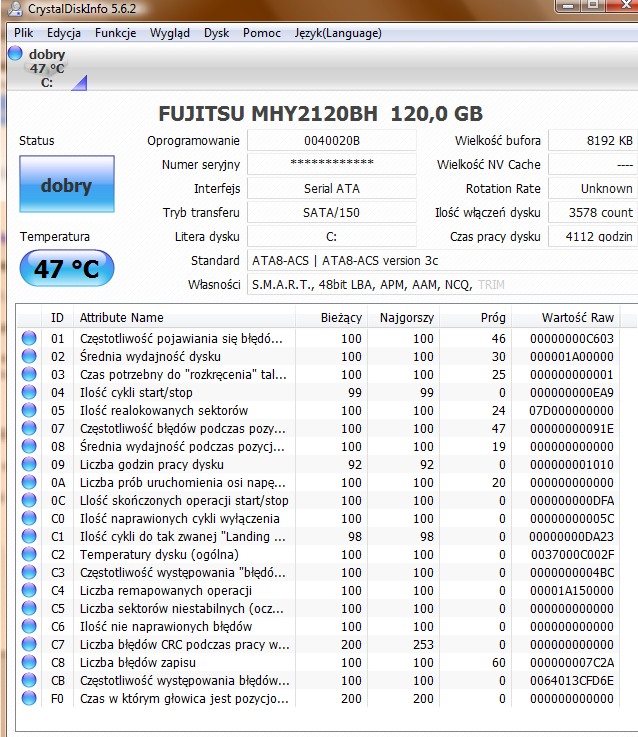The image size is (638, 737).
Task: Click the Oprogramowanie field 0040020B
Action: [x=332, y=141]
